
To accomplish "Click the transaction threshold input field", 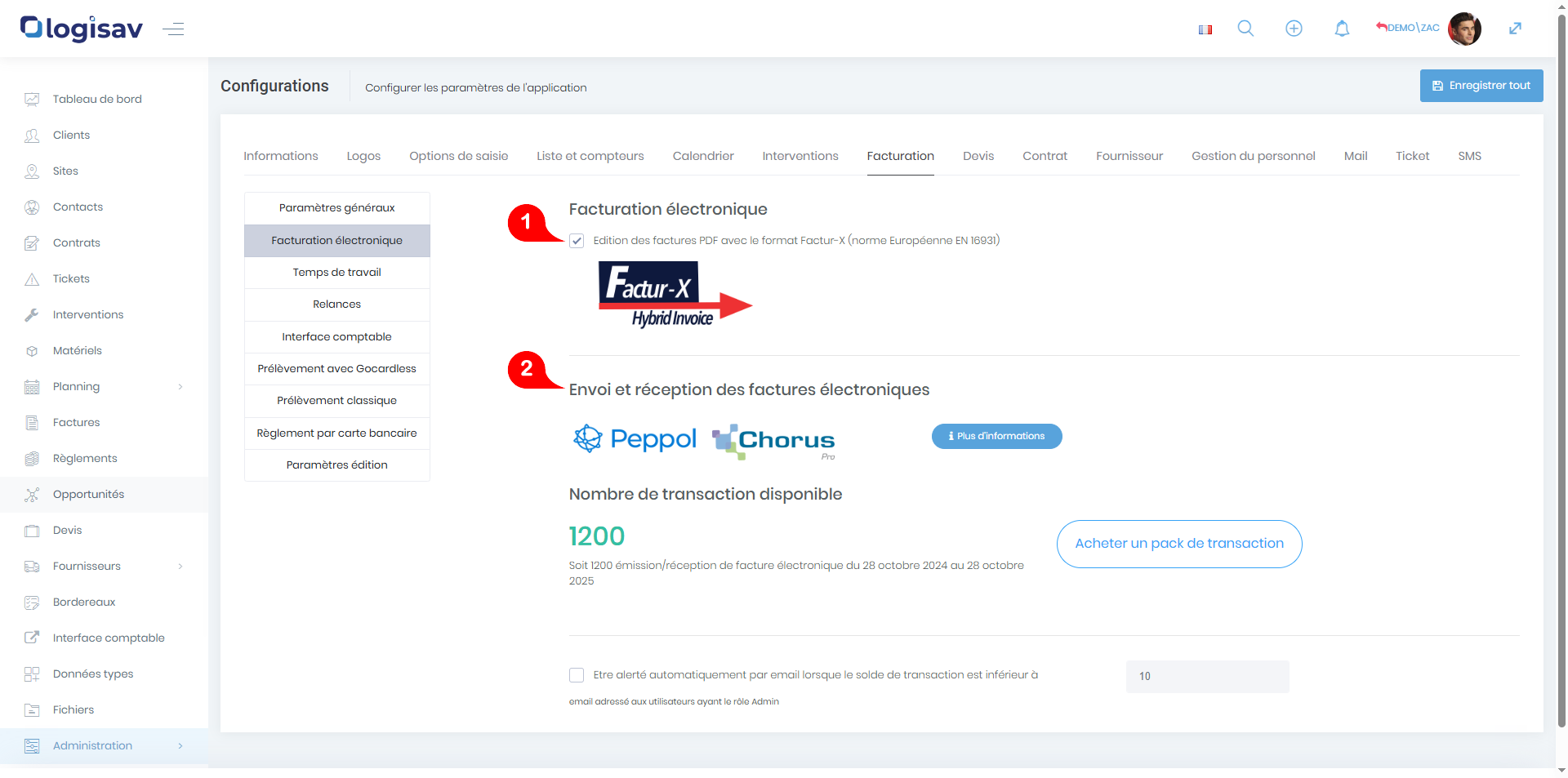I will (x=1206, y=677).
